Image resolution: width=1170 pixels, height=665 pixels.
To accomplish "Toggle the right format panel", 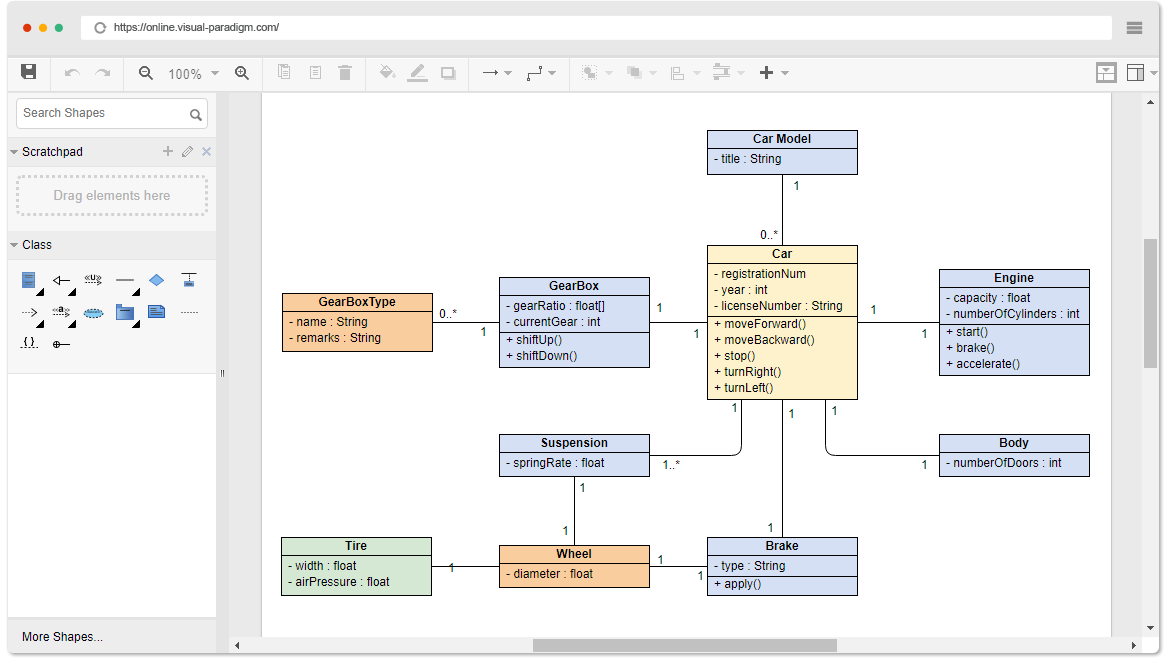I will [x=1137, y=72].
